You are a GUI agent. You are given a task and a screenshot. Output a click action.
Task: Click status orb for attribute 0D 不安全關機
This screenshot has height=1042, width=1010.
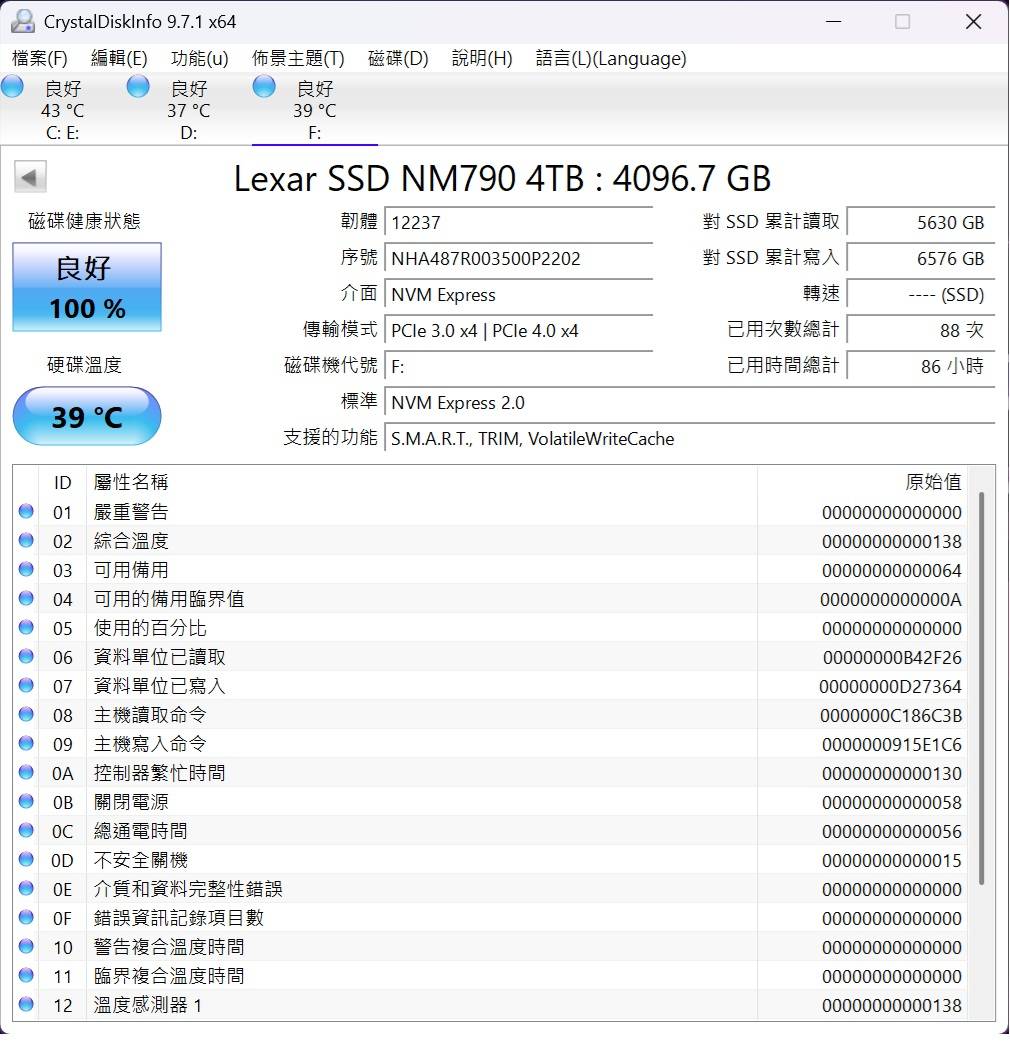(26, 860)
